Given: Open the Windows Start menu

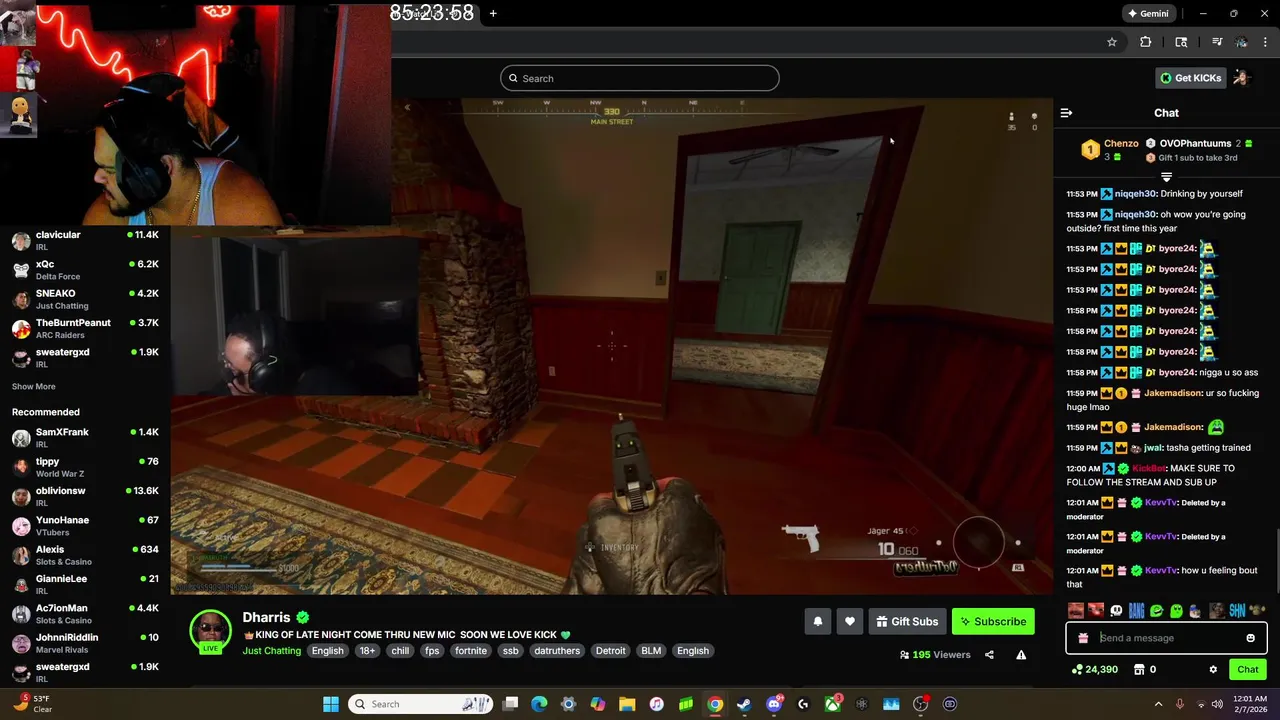Looking at the screenshot, I should pyautogui.click(x=330, y=704).
